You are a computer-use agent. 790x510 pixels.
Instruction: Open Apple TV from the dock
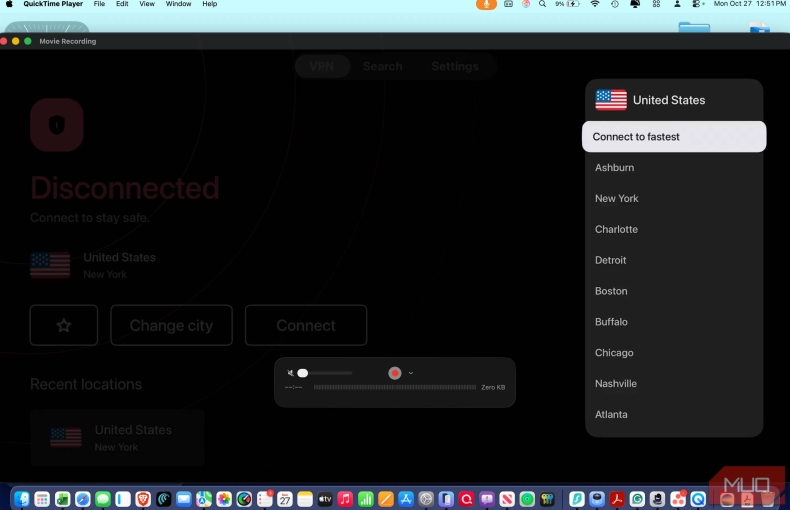(325, 498)
